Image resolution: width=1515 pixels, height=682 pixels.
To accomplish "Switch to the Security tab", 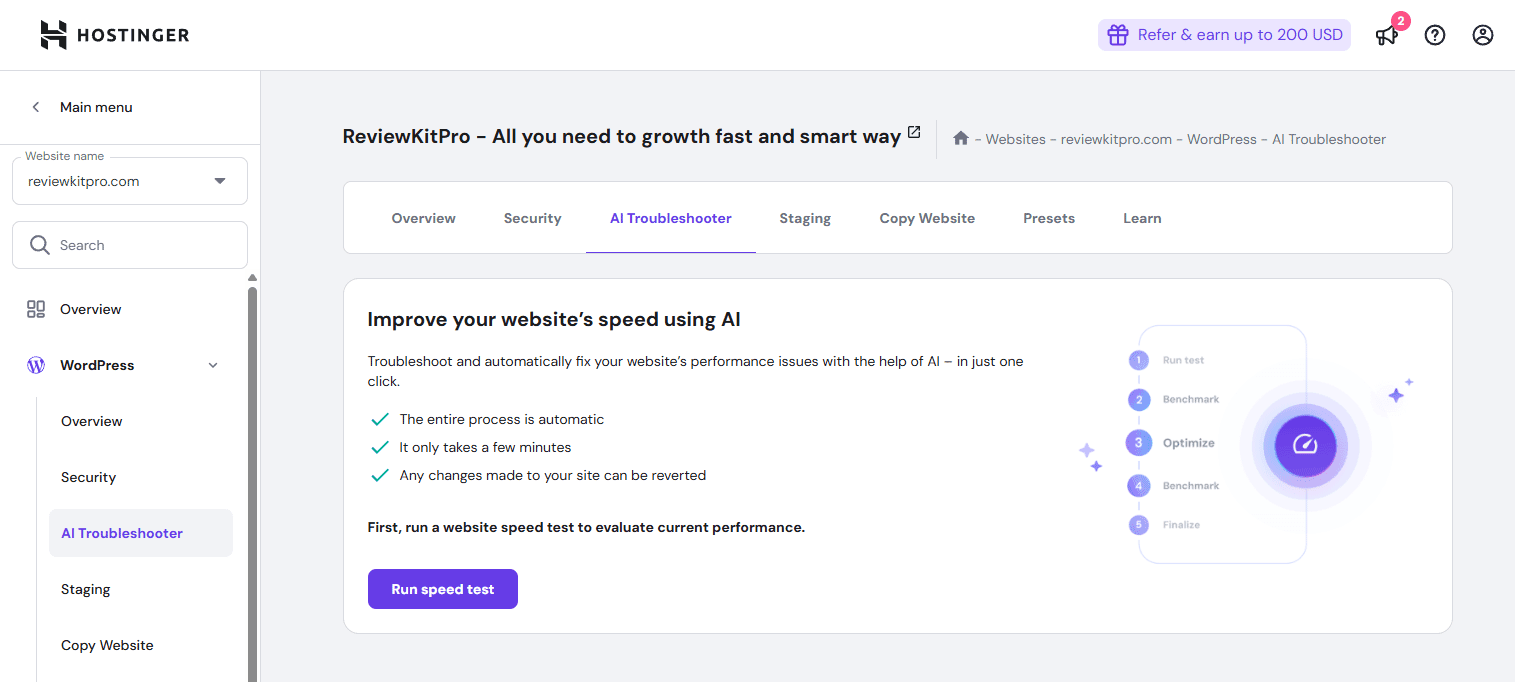I will 533,218.
